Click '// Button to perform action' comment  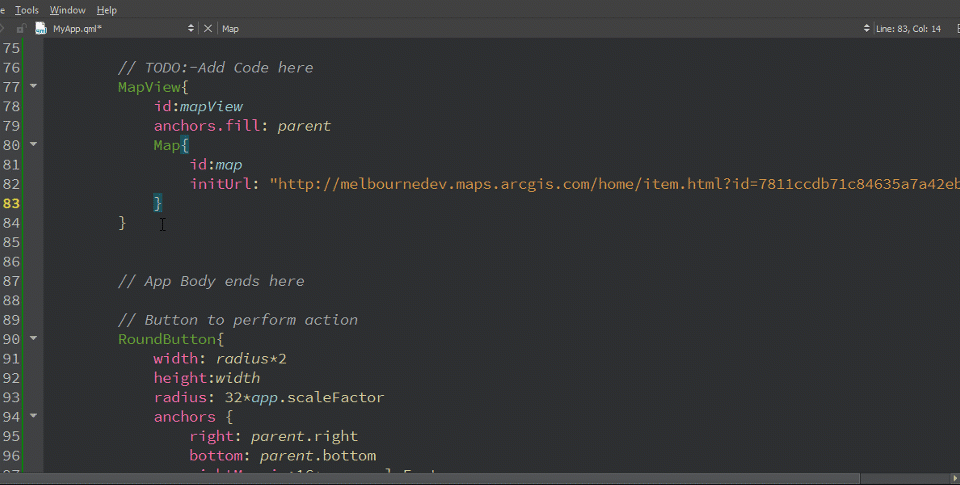tap(238, 320)
